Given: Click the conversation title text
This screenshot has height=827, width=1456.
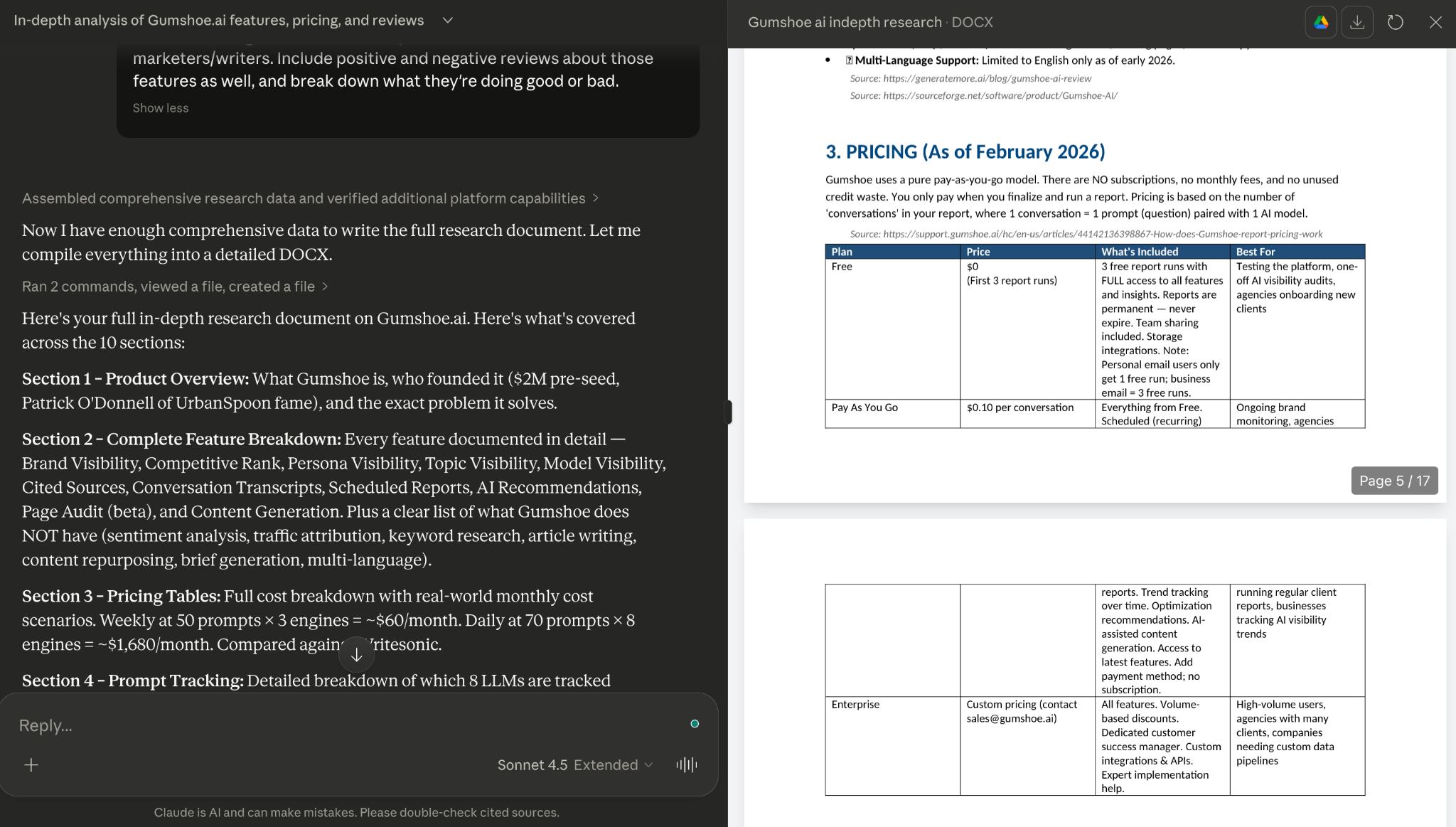Looking at the screenshot, I should click(x=218, y=21).
